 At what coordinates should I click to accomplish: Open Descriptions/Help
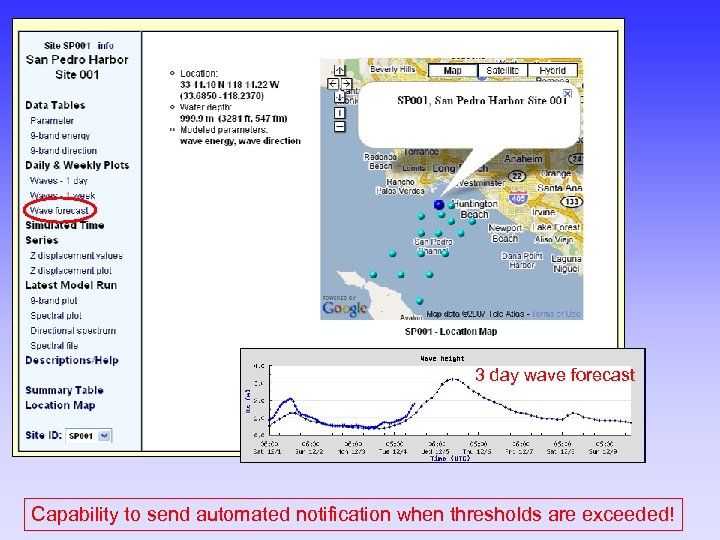pos(72,360)
